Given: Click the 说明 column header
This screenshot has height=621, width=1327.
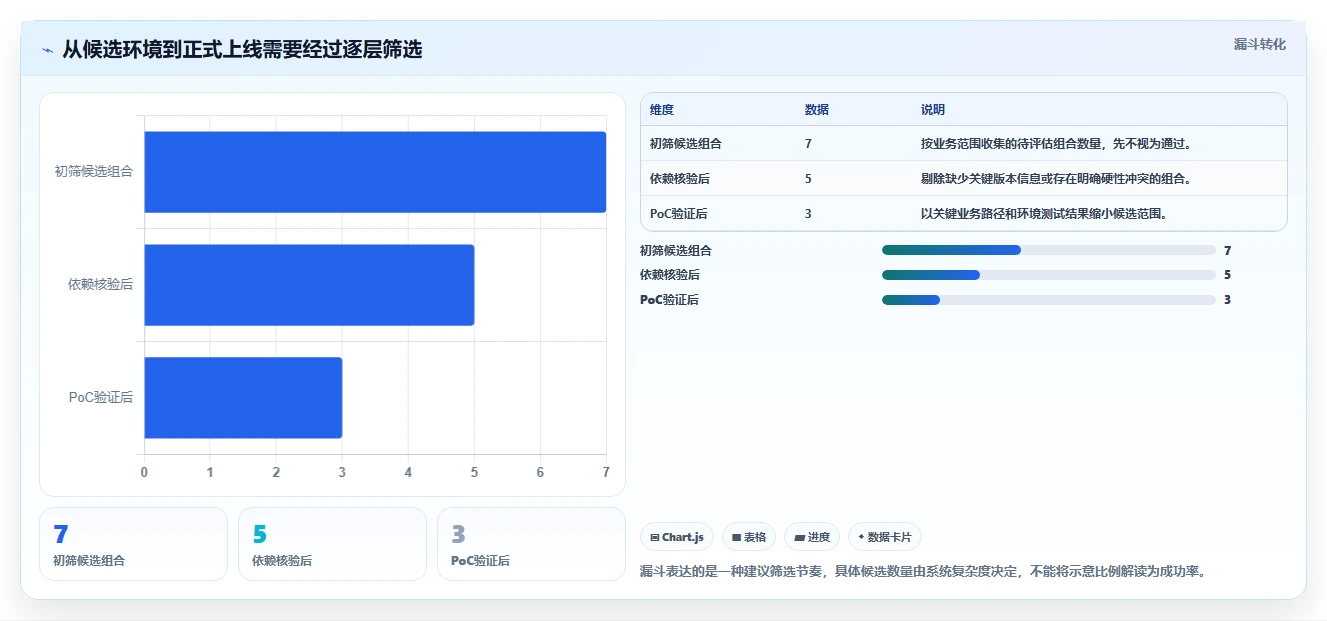Looking at the screenshot, I should coord(933,110).
